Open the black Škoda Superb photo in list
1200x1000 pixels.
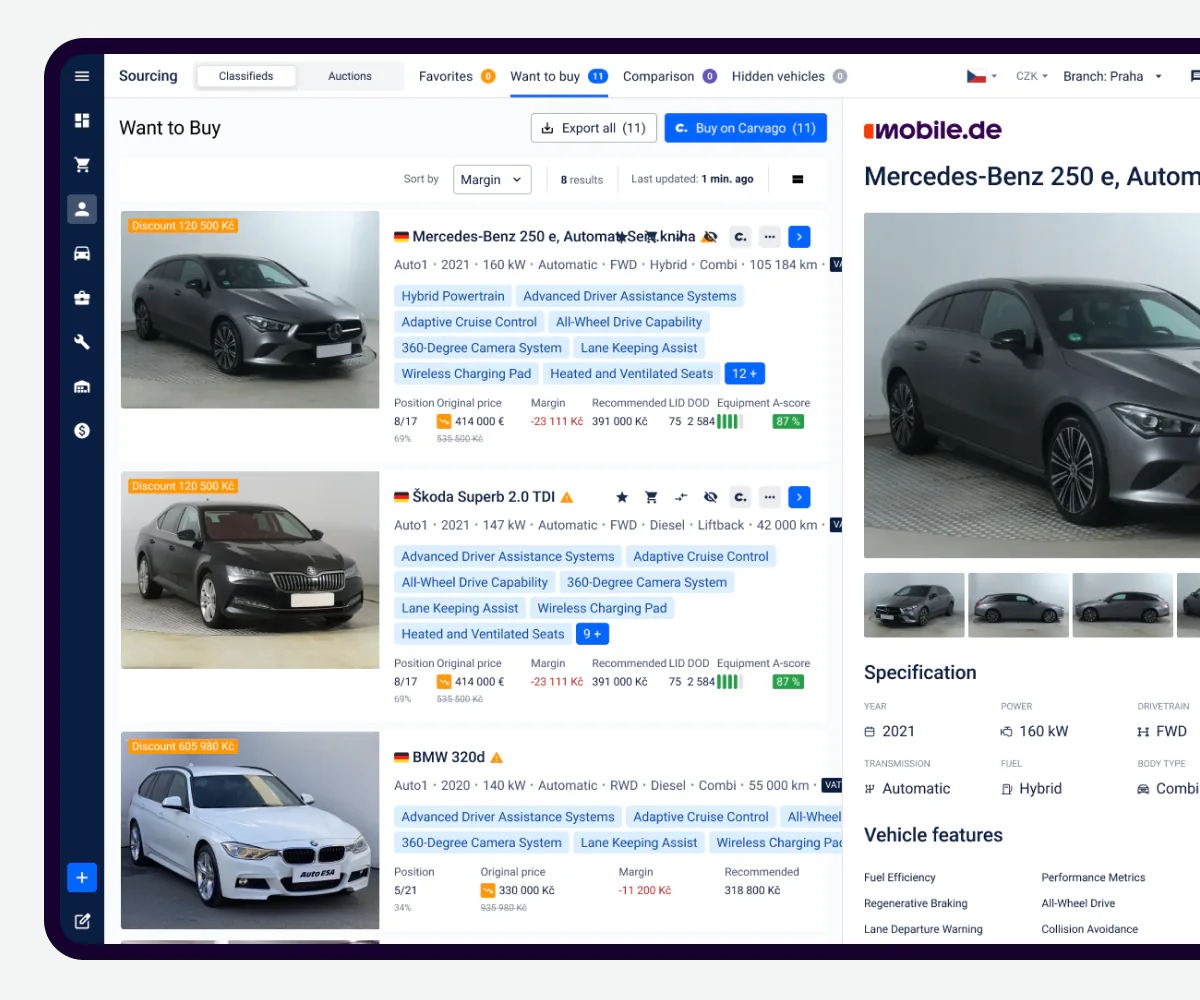(x=250, y=570)
